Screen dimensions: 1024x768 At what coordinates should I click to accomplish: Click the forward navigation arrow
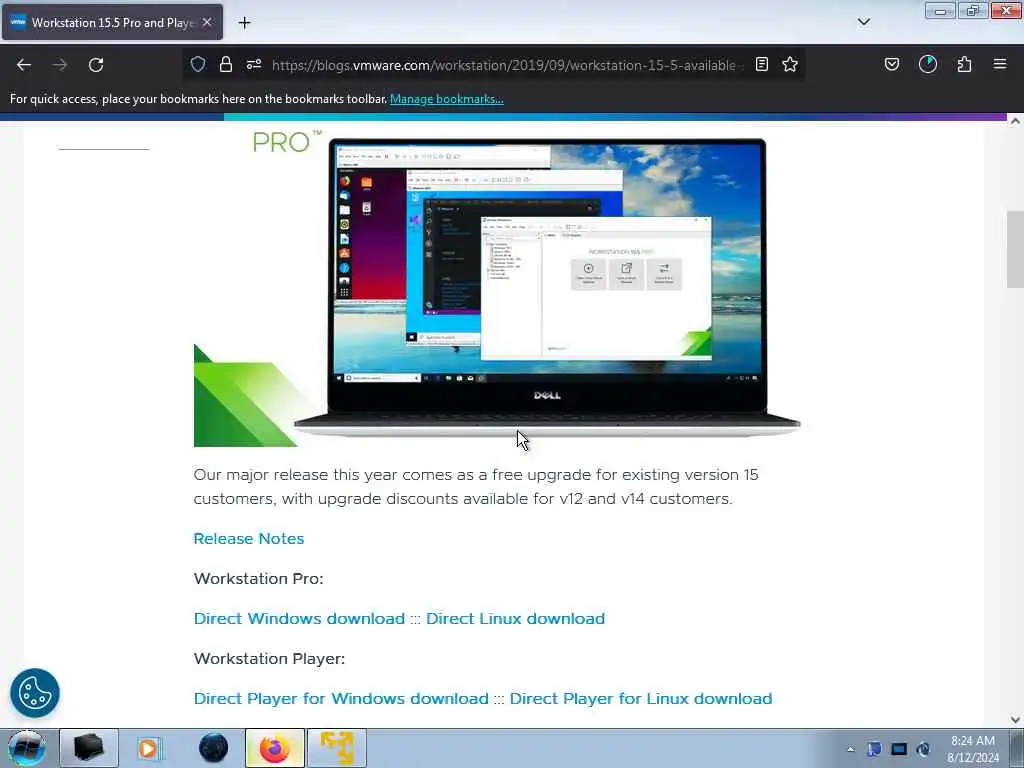[x=60, y=65]
